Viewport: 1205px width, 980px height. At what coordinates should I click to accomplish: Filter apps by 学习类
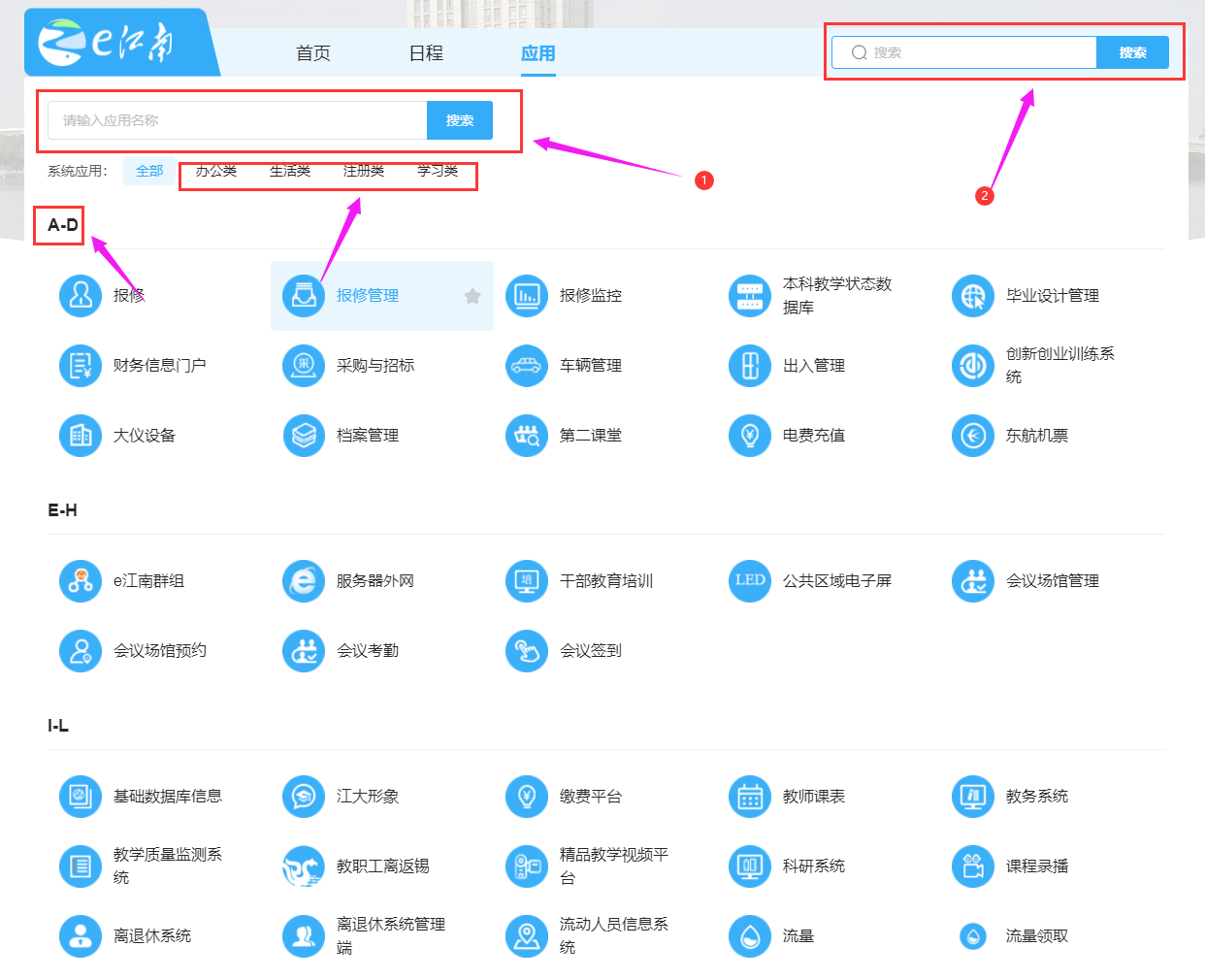tap(438, 171)
